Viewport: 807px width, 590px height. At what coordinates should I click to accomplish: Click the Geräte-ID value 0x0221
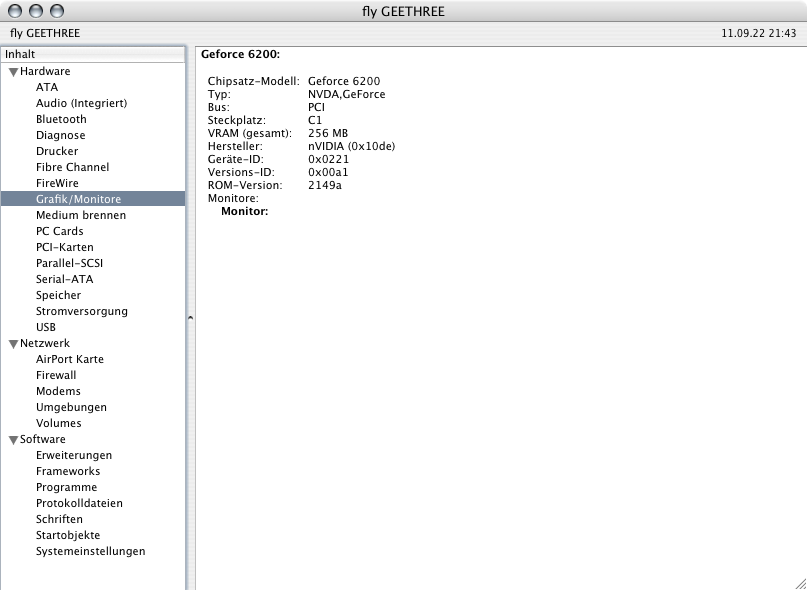tap(328, 159)
